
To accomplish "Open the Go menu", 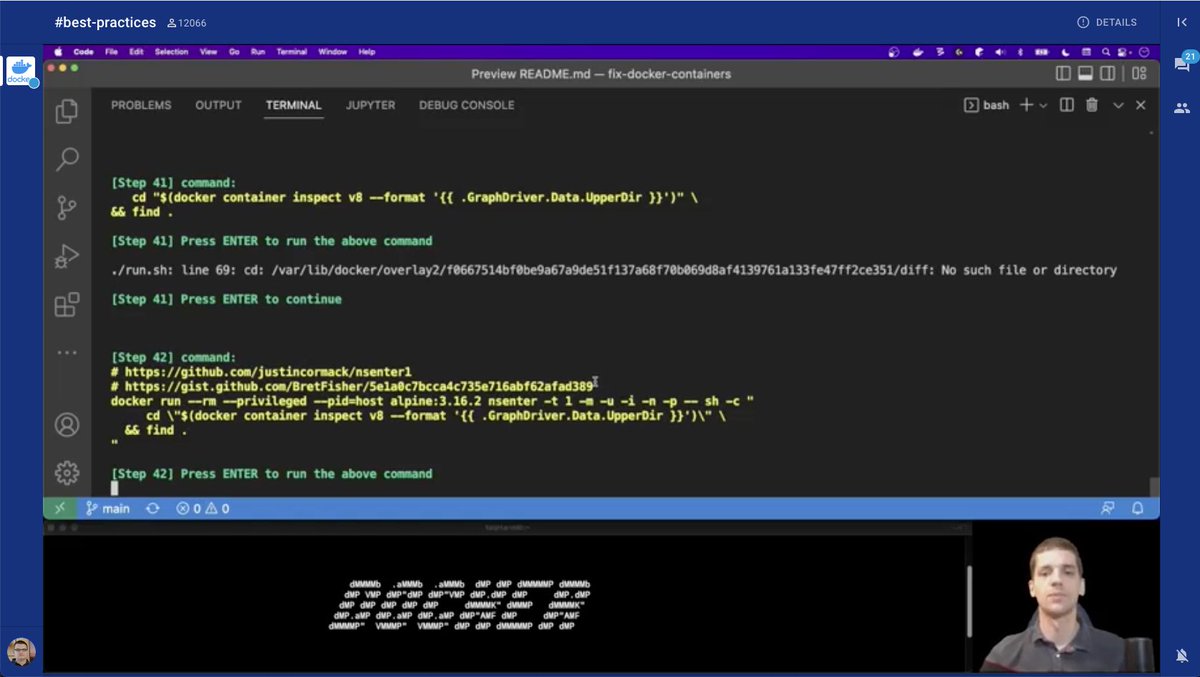I will 233,52.
